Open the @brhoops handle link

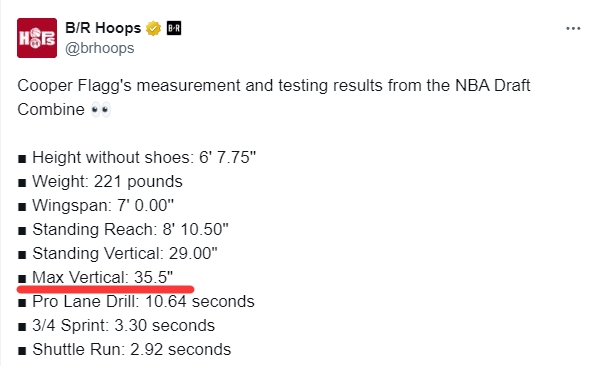(x=100, y=48)
